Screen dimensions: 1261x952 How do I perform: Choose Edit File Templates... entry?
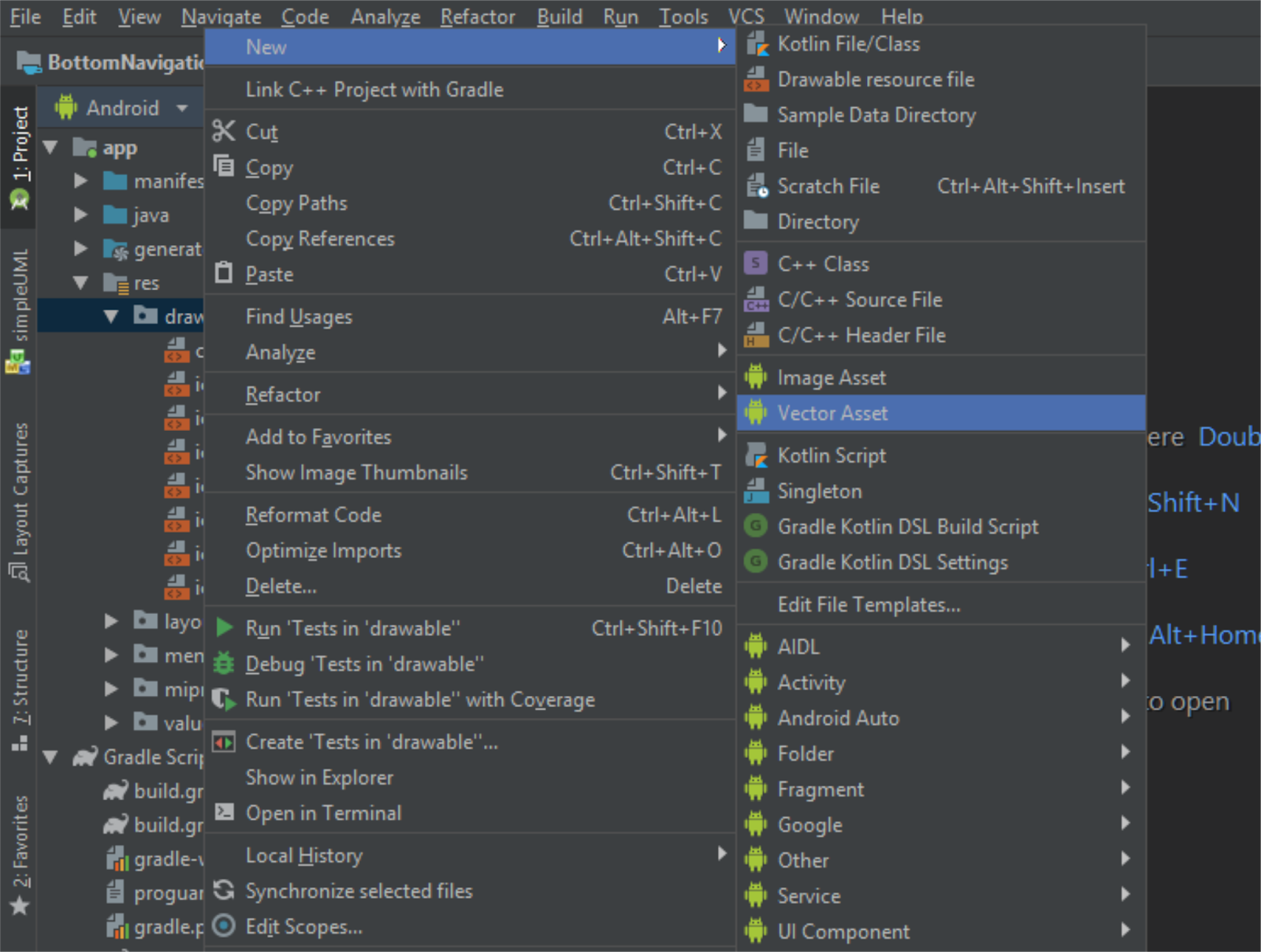[941, 604]
